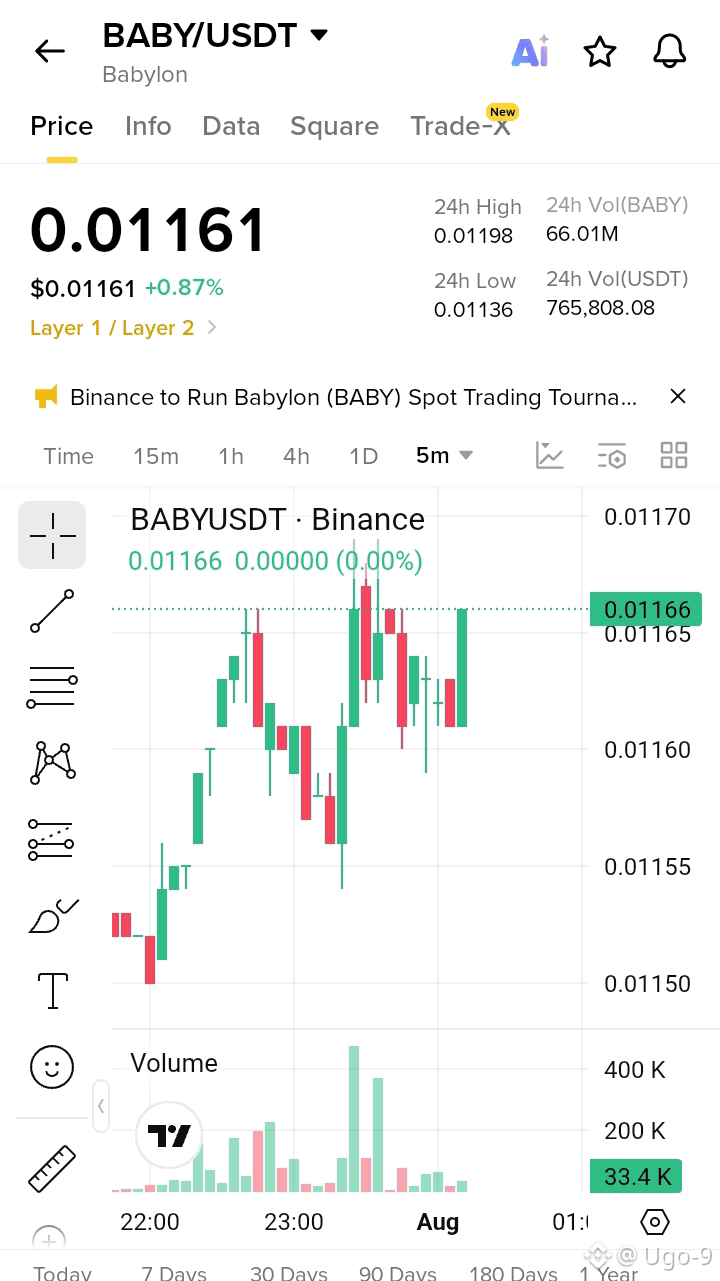This screenshot has height=1281, width=720.
Task: Click the volume value label 33.4 K
Action: (636, 1176)
